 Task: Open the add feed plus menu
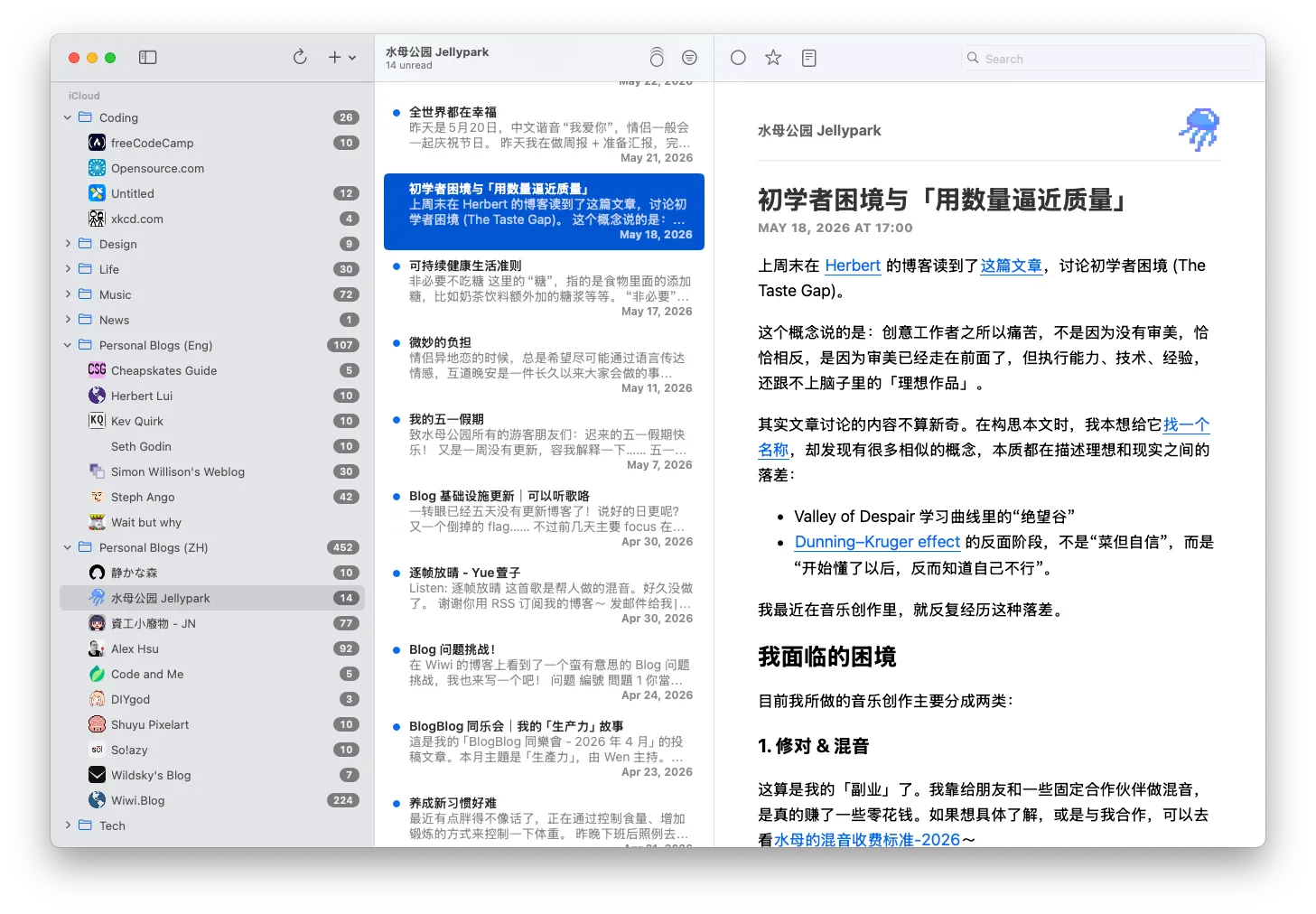(x=341, y=58)
